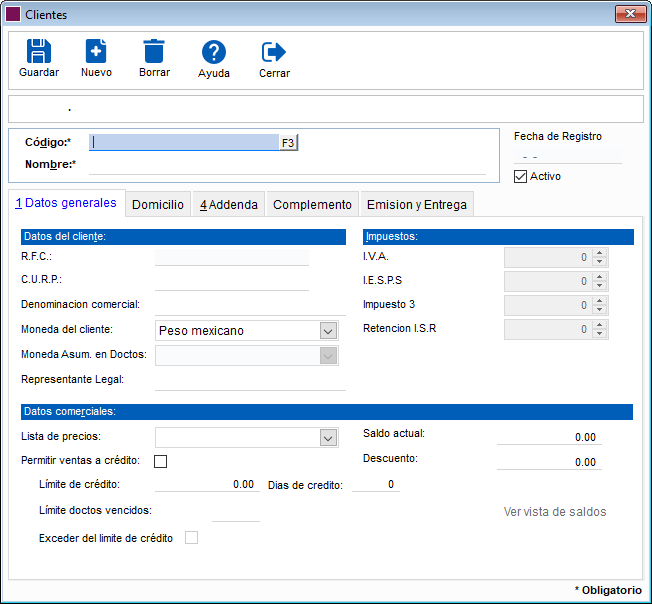
Task: Click the Nuevo new record icon
Action: click(96, 52)
